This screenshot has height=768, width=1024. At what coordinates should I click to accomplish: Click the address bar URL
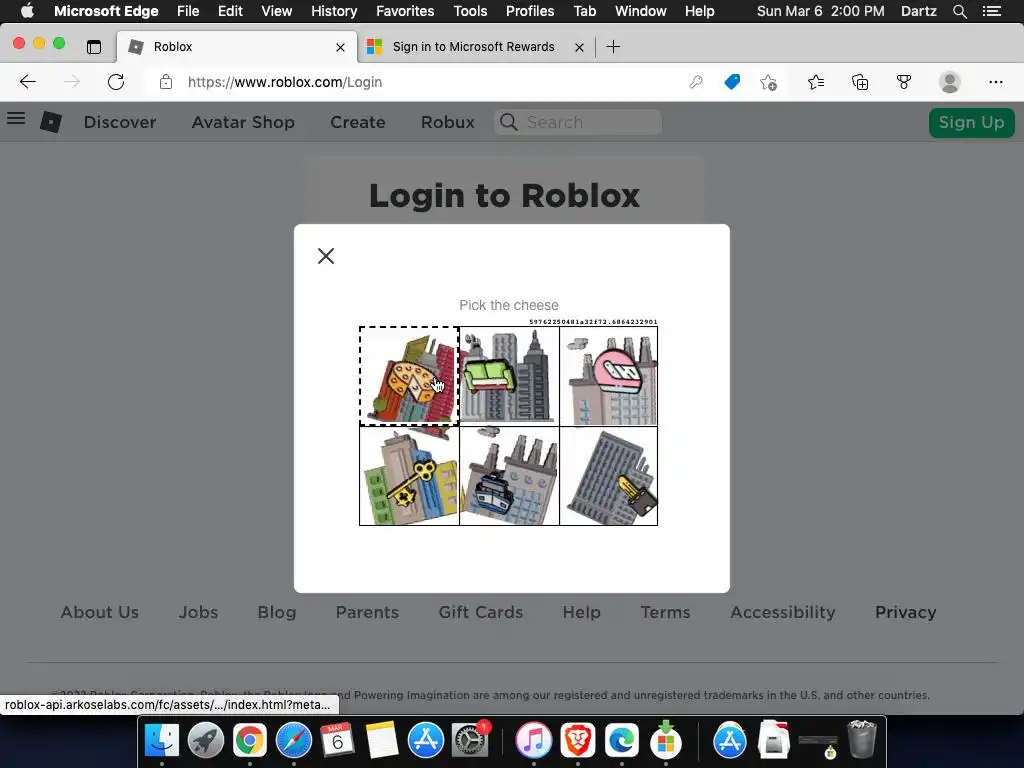[285, 82]
